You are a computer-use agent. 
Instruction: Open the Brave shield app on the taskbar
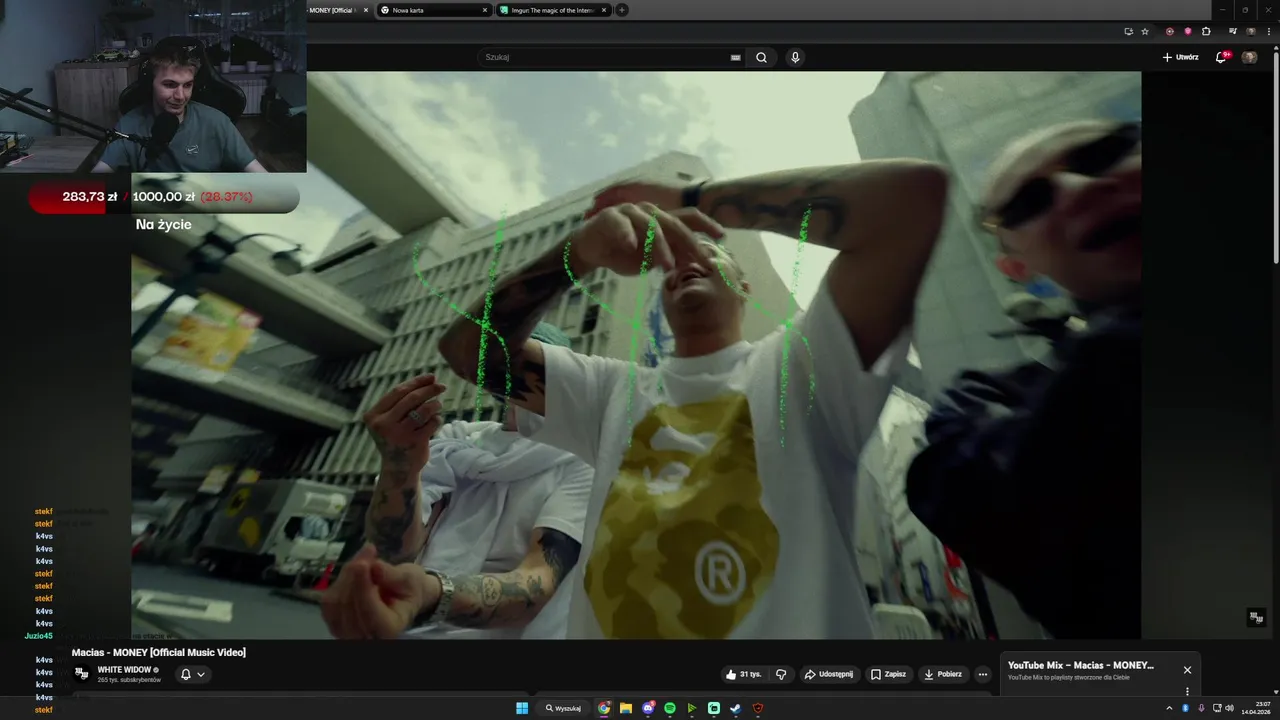pos(758,708)
